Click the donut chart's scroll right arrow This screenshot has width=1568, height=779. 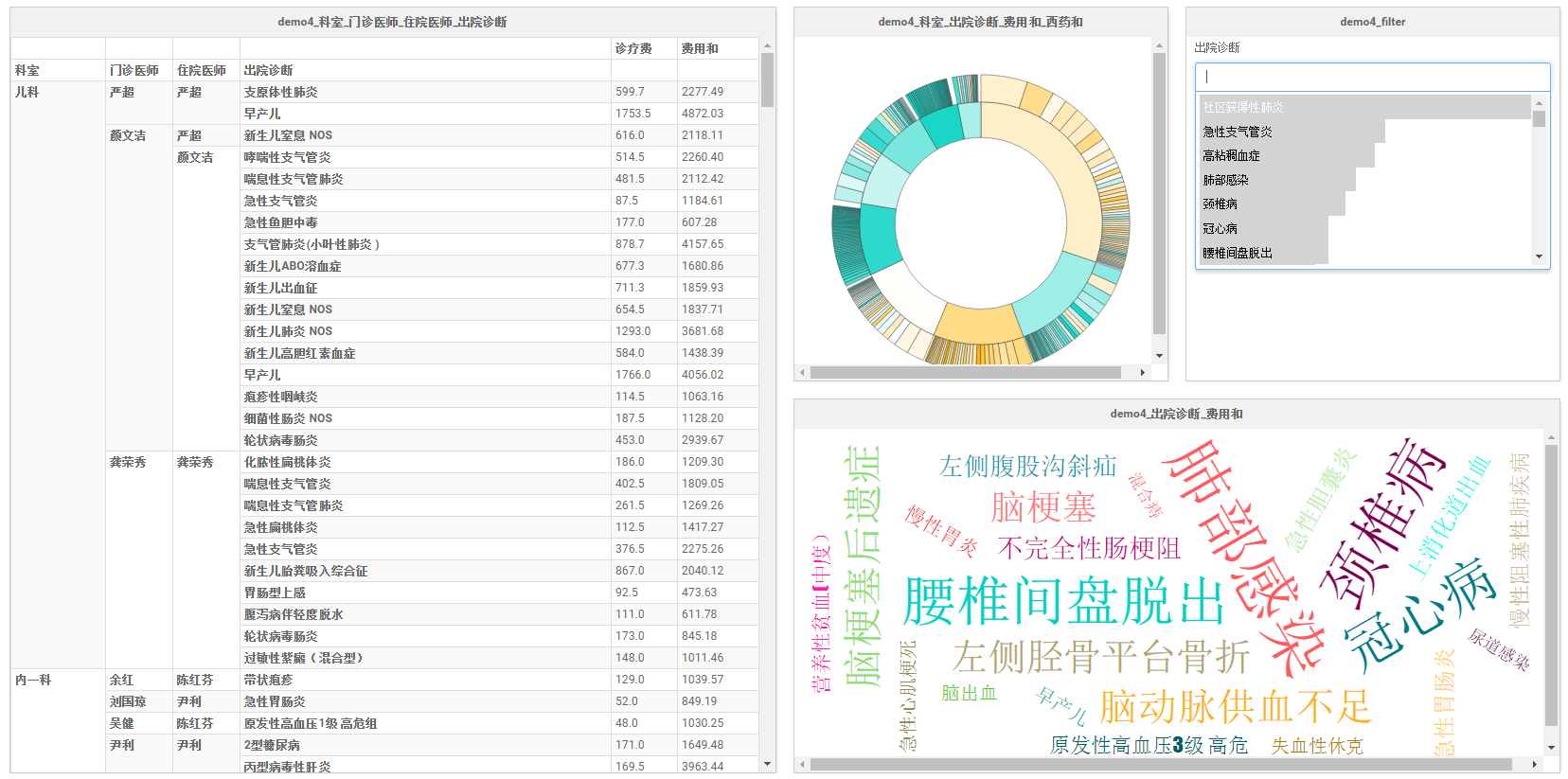(x=1143, y=372)
